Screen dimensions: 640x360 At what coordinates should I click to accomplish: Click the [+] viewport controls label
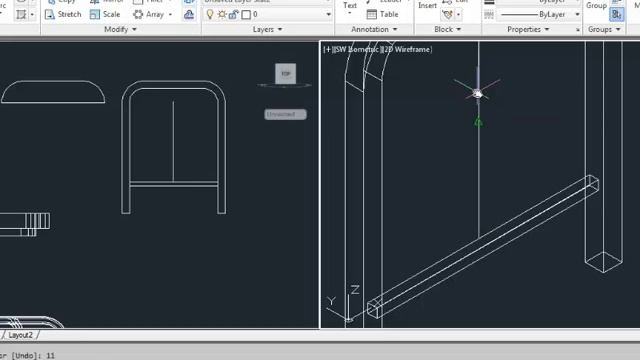(x=327, y=49)
